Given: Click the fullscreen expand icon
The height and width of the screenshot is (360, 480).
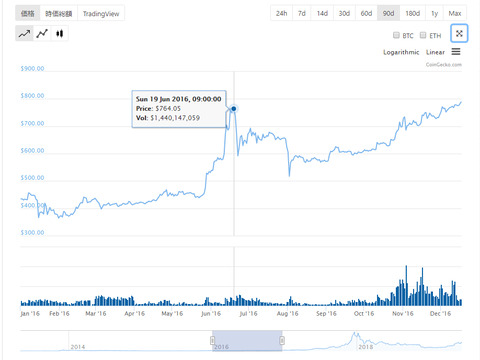Looking at the screenshot, I should click(x=459, y=33).
